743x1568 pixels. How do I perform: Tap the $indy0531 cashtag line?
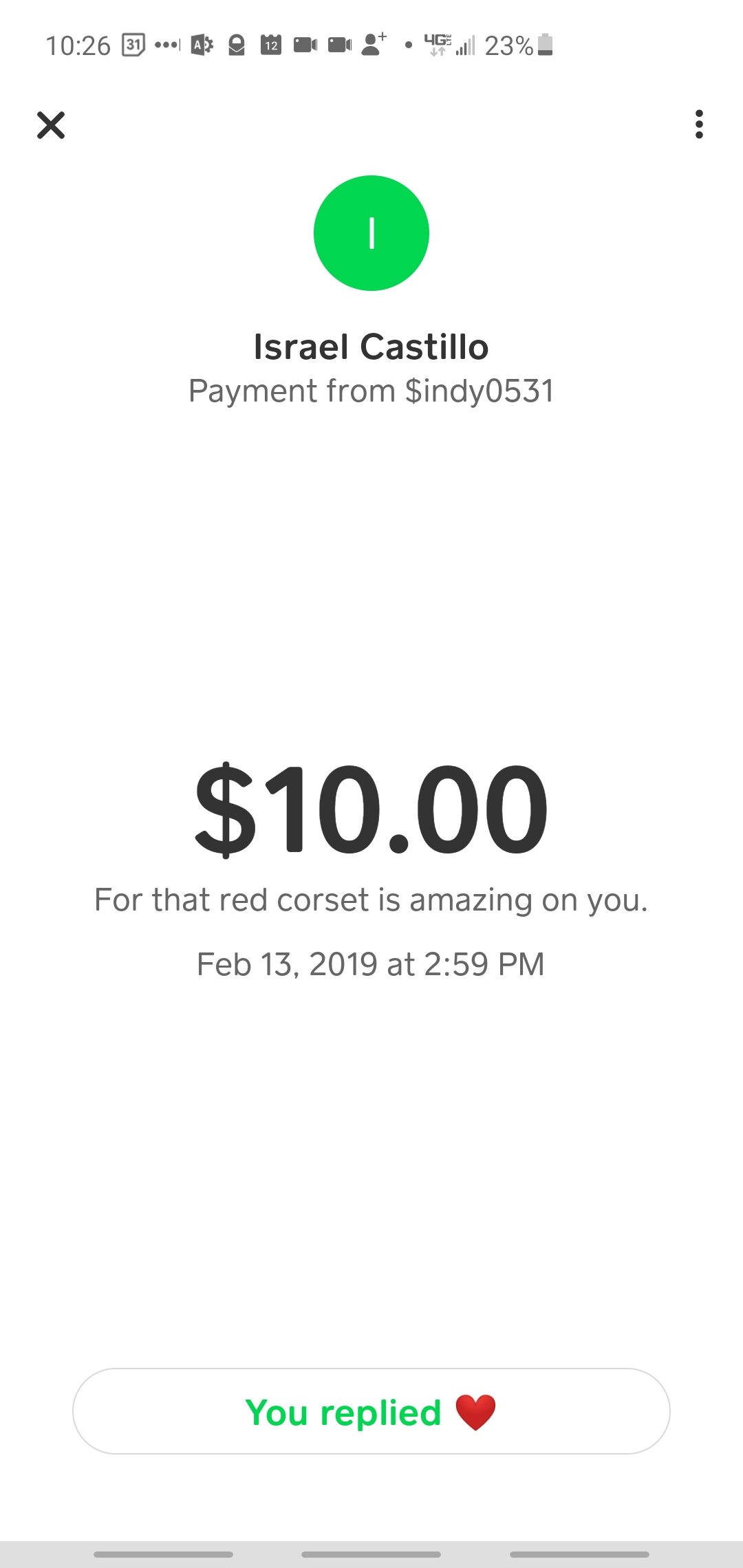[371, 391]
